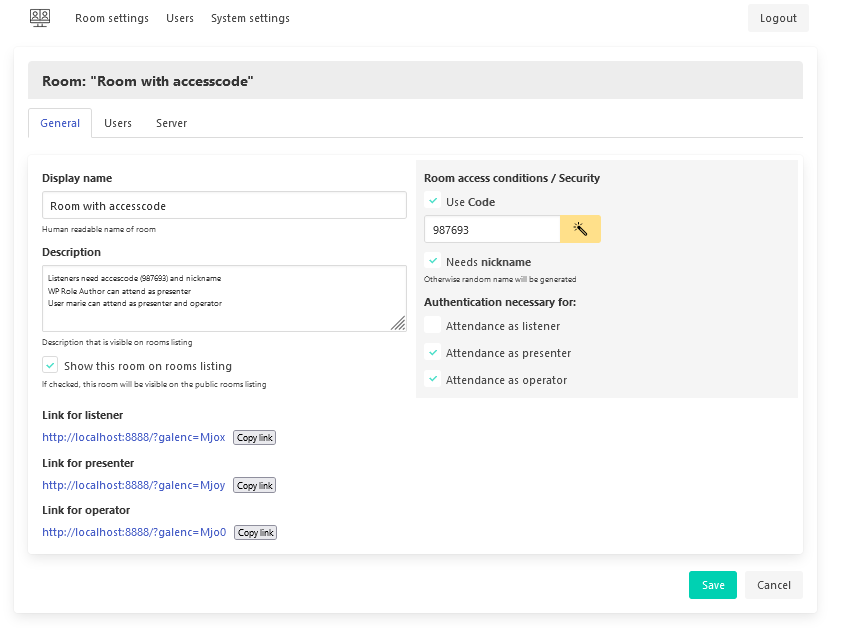Switch to the Server tab

point(171,123)
